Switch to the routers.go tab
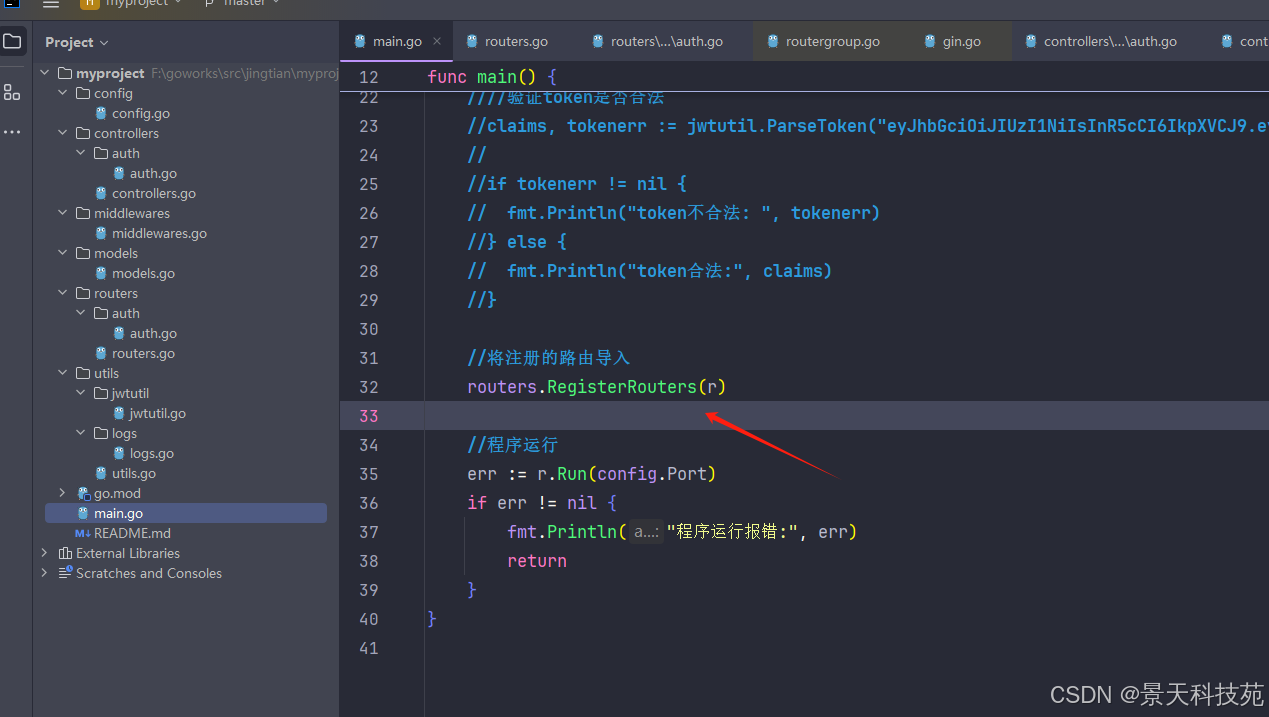1269x717 pixels. point(507,41)
